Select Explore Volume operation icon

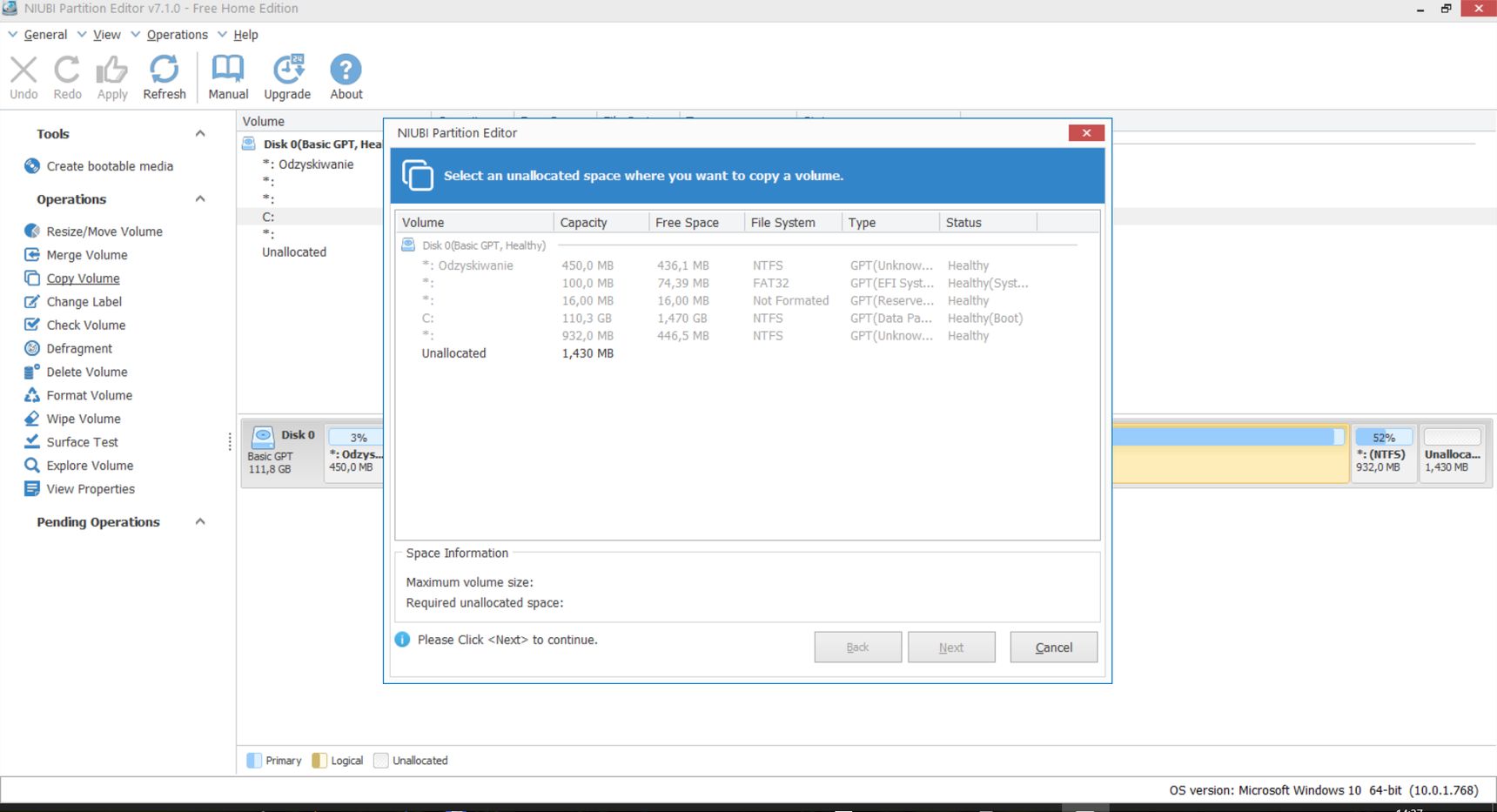pos(32,466)
